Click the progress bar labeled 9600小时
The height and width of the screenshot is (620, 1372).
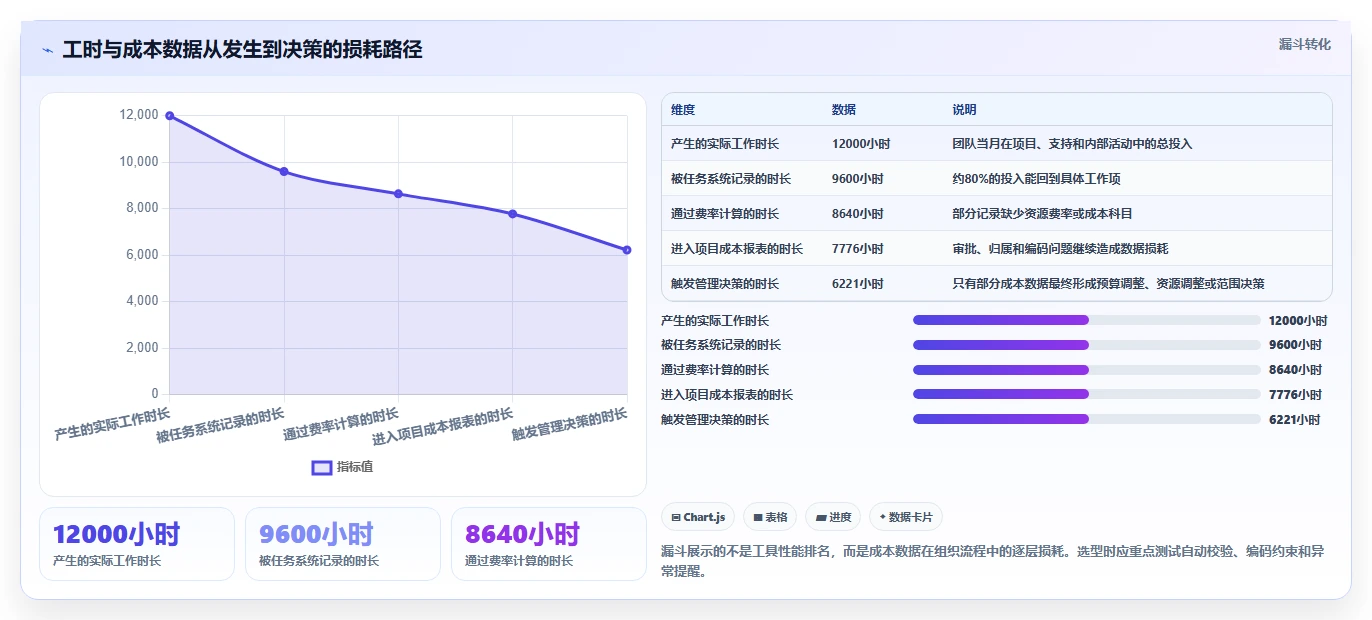(1087, 345)
